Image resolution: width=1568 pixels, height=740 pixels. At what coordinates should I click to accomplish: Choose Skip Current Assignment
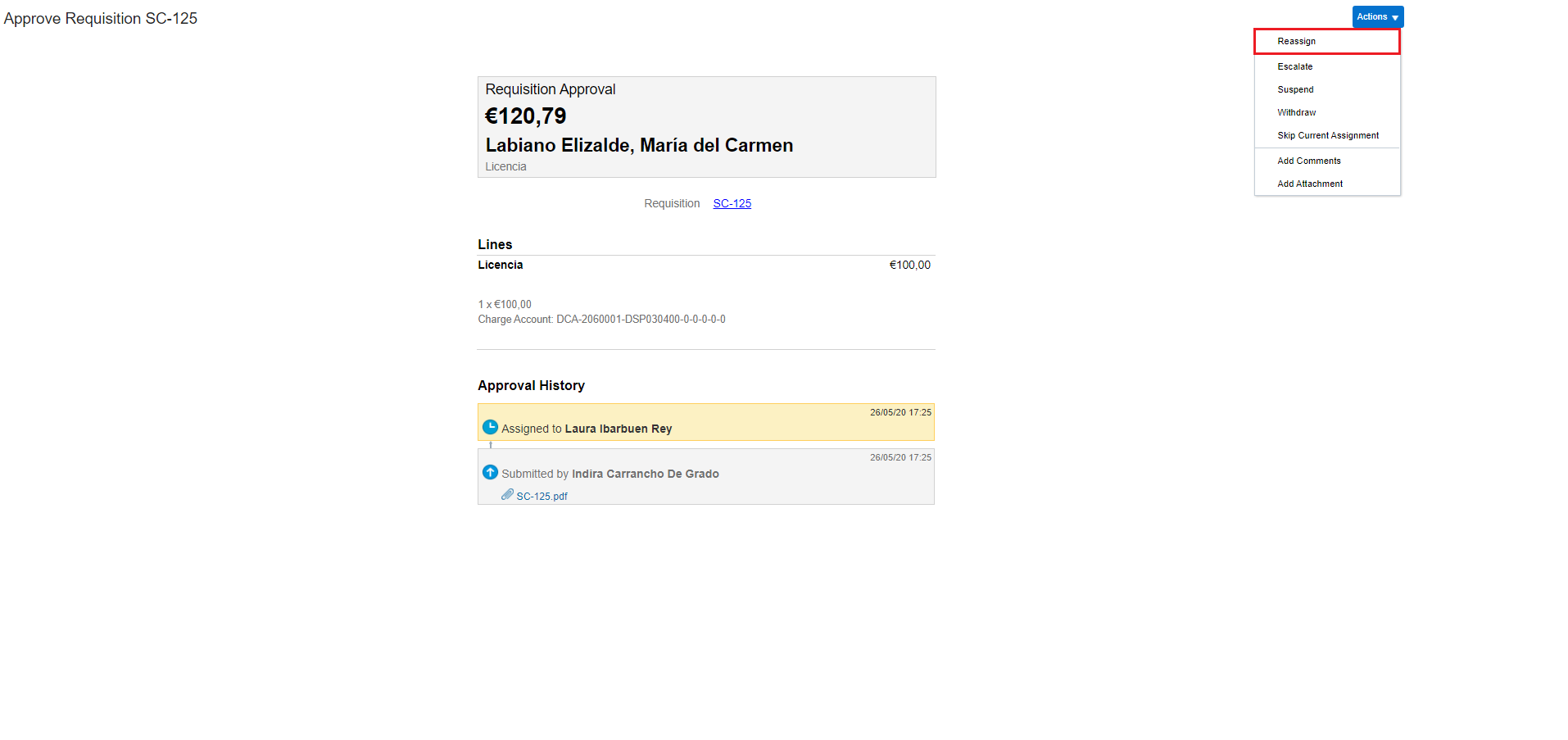pyautogui.click(x=1327, y=135)
